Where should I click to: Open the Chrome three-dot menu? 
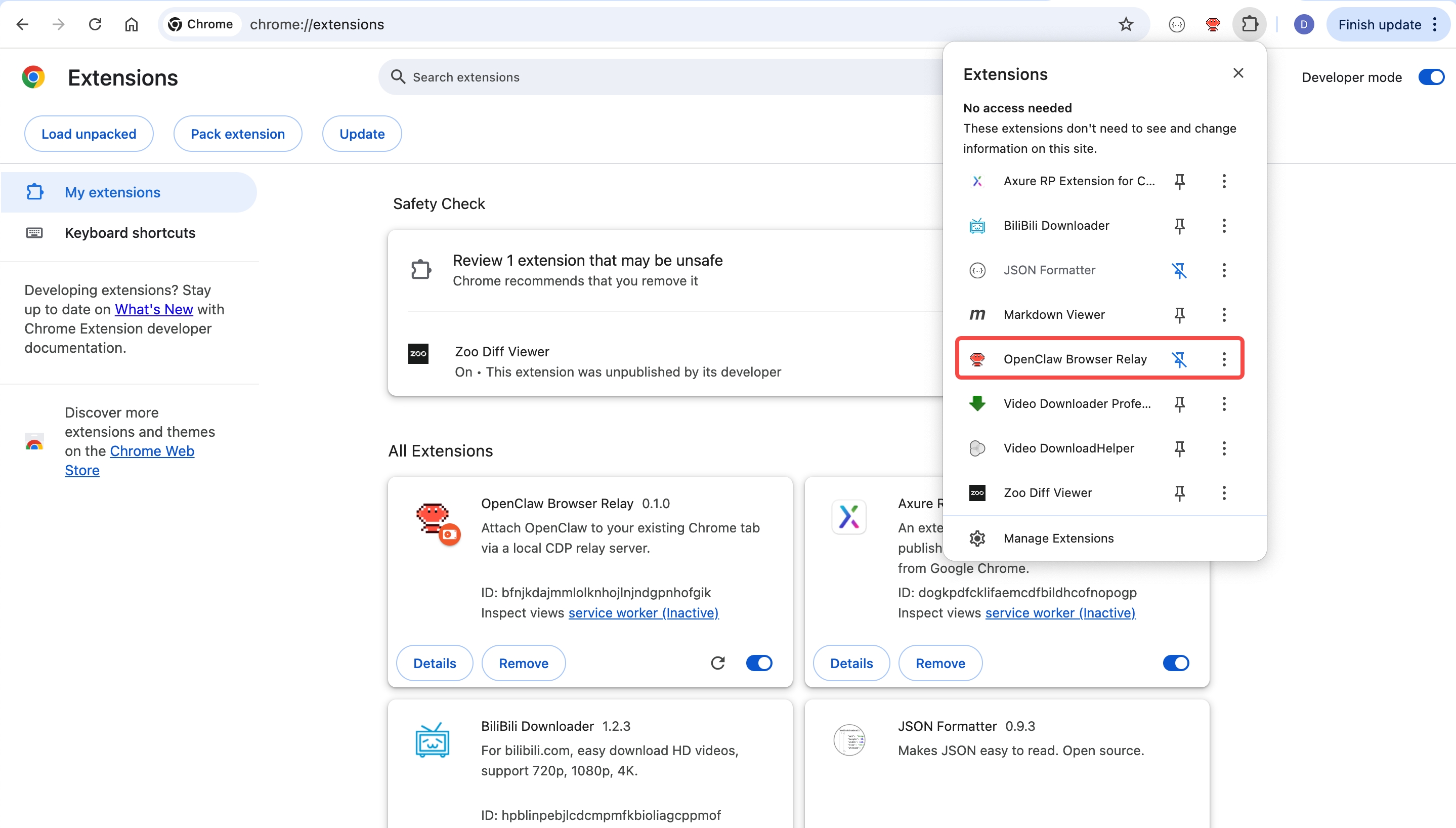click(x=1435, y=24)
